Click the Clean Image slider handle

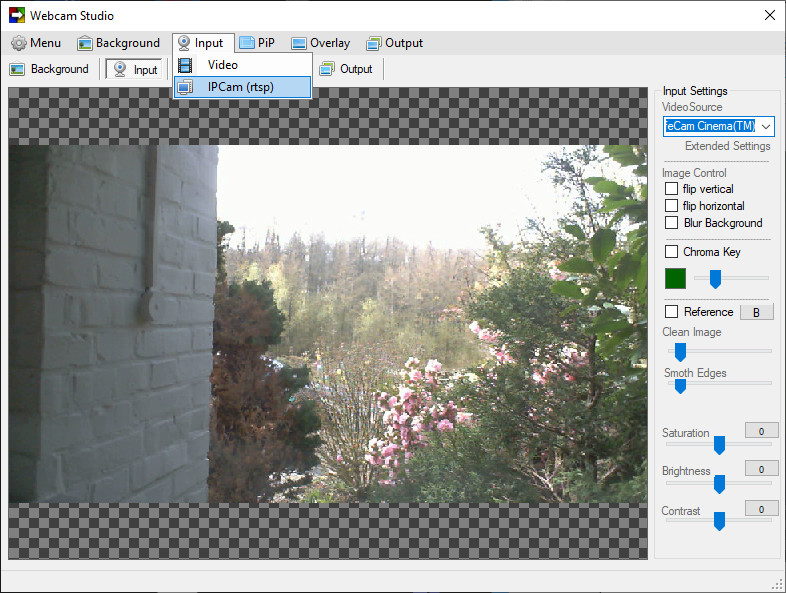680,352
